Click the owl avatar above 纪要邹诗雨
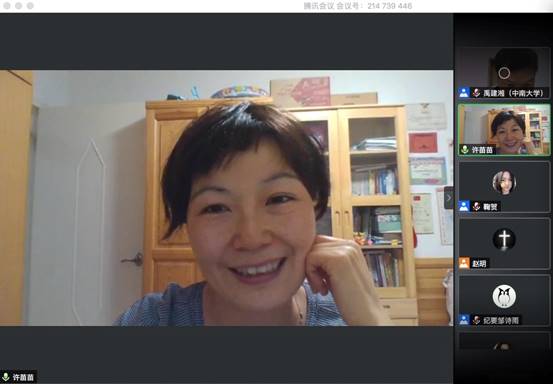The height and width of the screenshot is (384, 553). point(504,296)
